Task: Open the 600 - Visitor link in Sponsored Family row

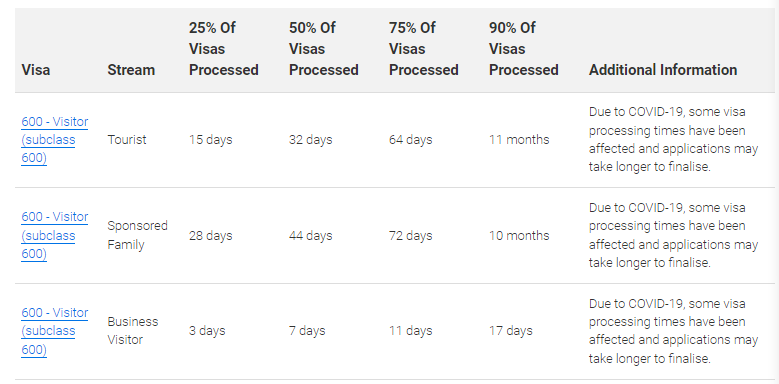Action: pos(54,235)
